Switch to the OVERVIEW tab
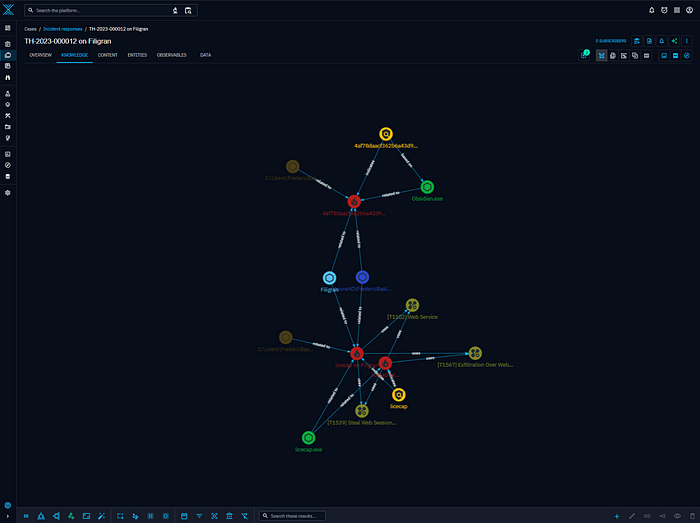 [x=40, y=55]
